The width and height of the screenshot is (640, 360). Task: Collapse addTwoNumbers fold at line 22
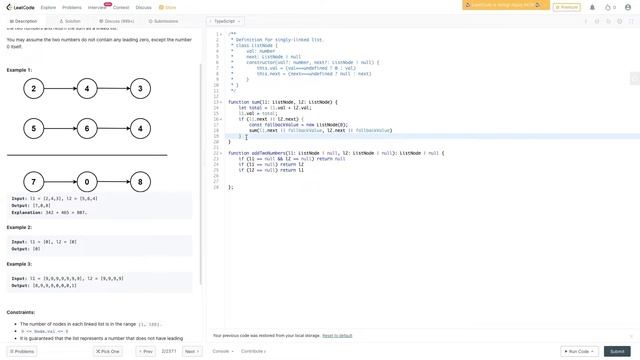pos(221,153)
